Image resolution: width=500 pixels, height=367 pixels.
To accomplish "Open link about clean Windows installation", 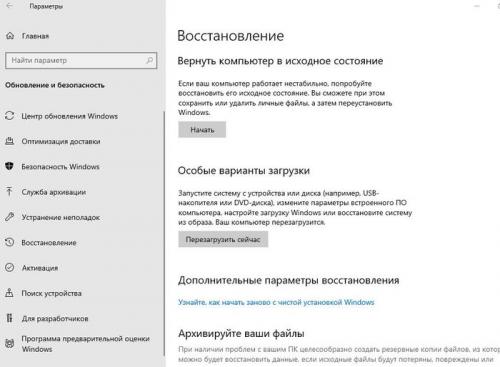I will (276, 302).
